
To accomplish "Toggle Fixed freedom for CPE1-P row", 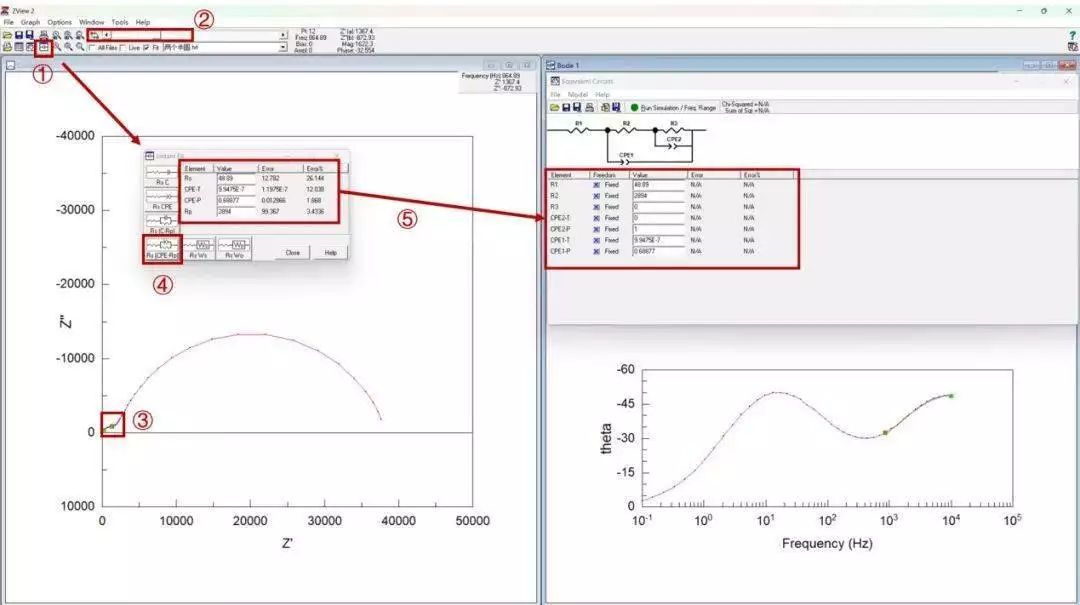I will [x=596, y=252].
